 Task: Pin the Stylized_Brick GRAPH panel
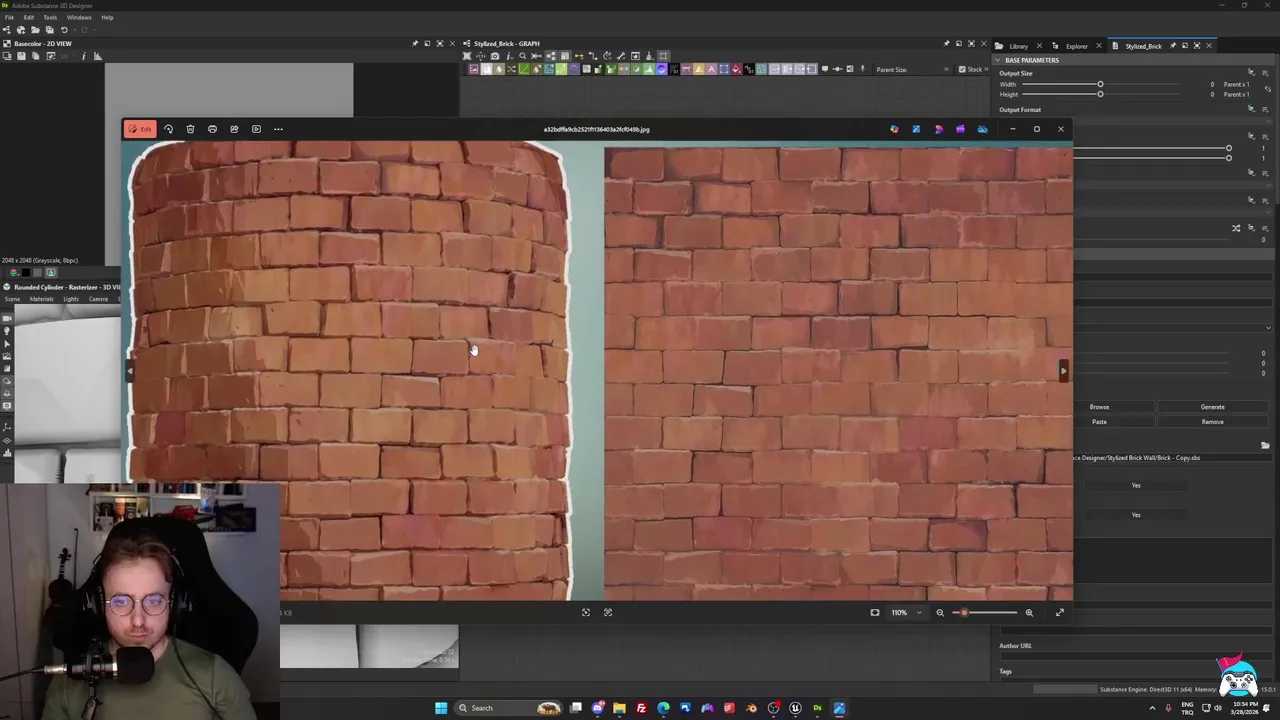click(x=946, y=44)
